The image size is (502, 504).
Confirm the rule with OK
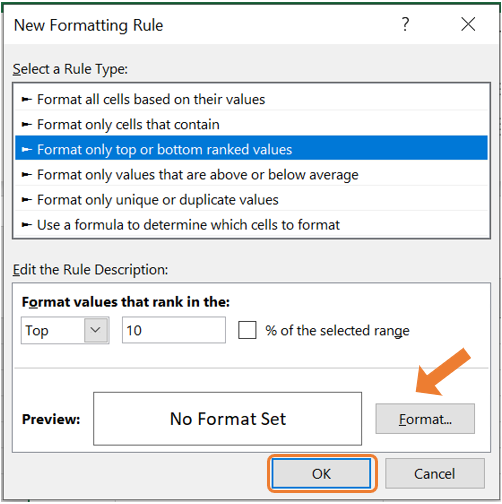321,474
